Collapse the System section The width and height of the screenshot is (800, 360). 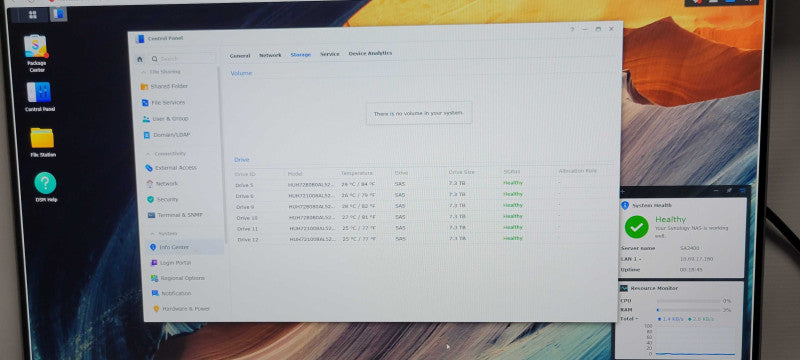click(152, 233)
